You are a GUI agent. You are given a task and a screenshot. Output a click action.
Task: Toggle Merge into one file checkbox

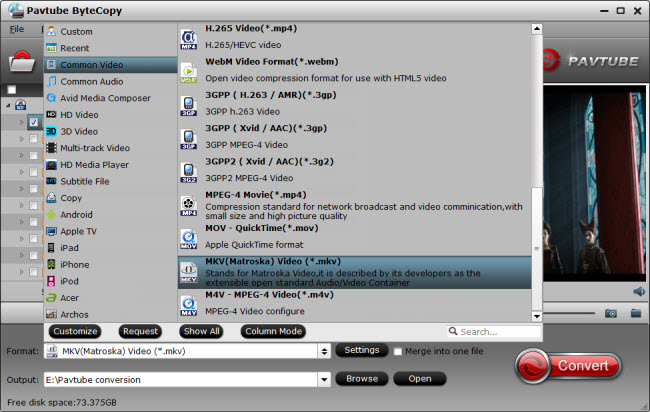pos(398,351)
